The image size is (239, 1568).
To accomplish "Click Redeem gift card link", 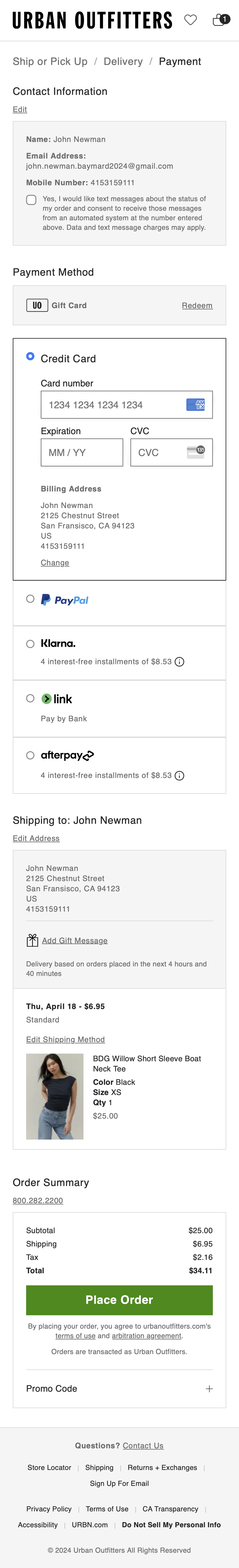I will coord(197,306).
